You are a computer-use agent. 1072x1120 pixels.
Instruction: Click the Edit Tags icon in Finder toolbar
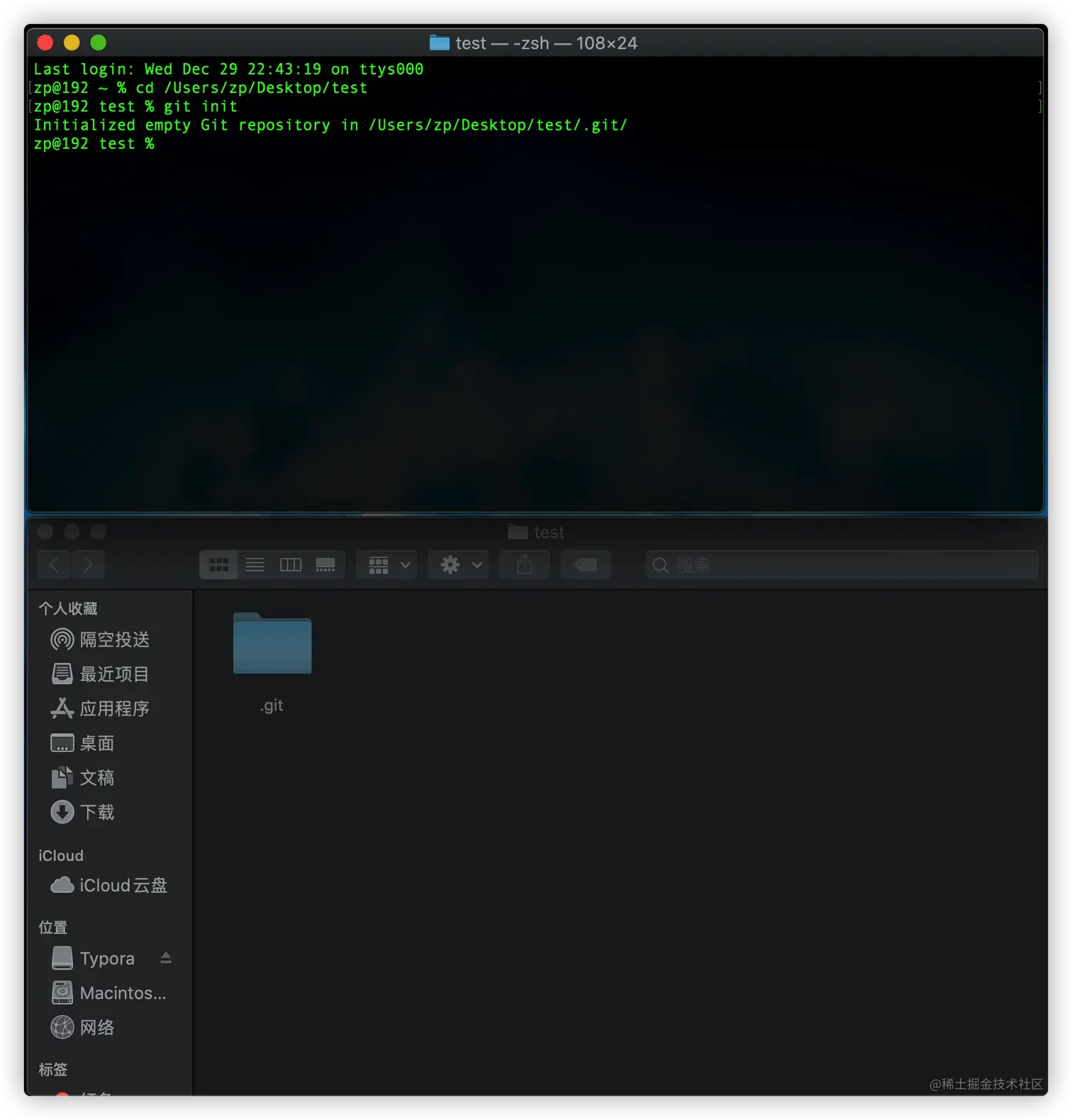[x=586, y=565]
